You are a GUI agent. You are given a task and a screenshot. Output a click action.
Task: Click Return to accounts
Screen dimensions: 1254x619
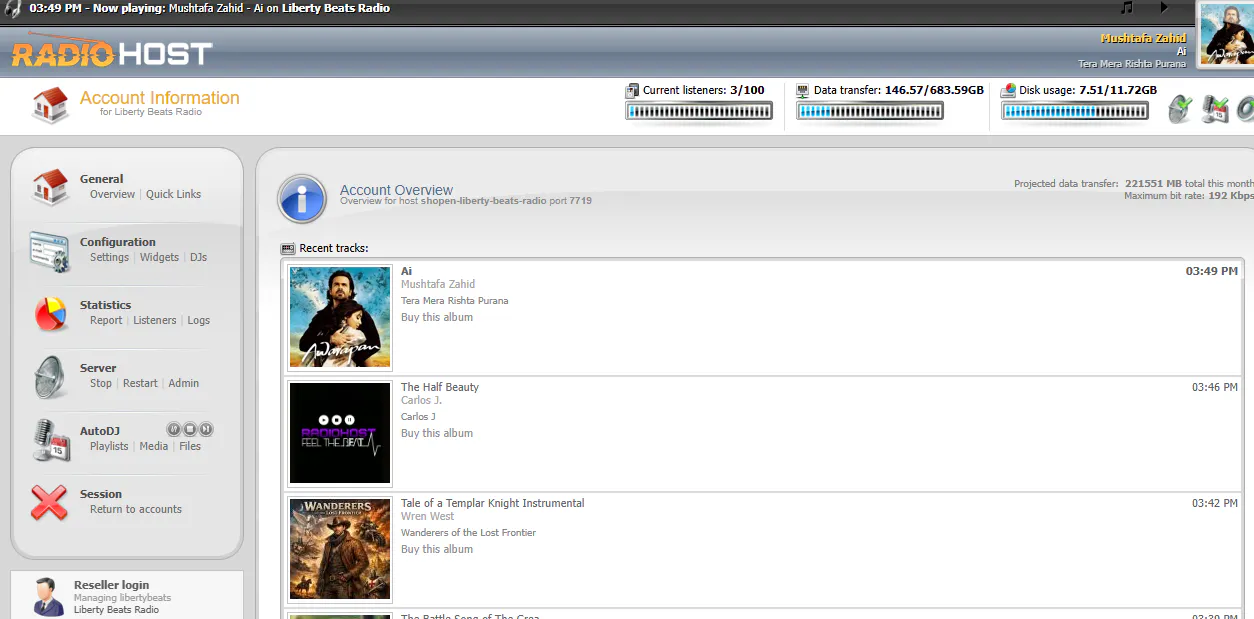point(136,509)
